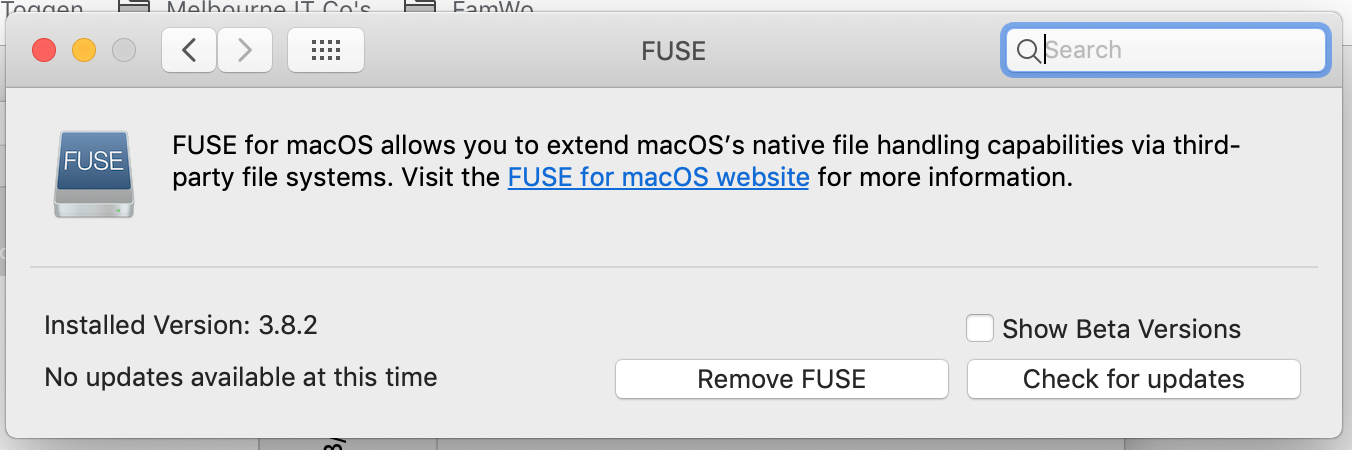This screenshot has width=1352, height=450.
Task: Go forward with the right chevron button
Action: coord(246,50)
